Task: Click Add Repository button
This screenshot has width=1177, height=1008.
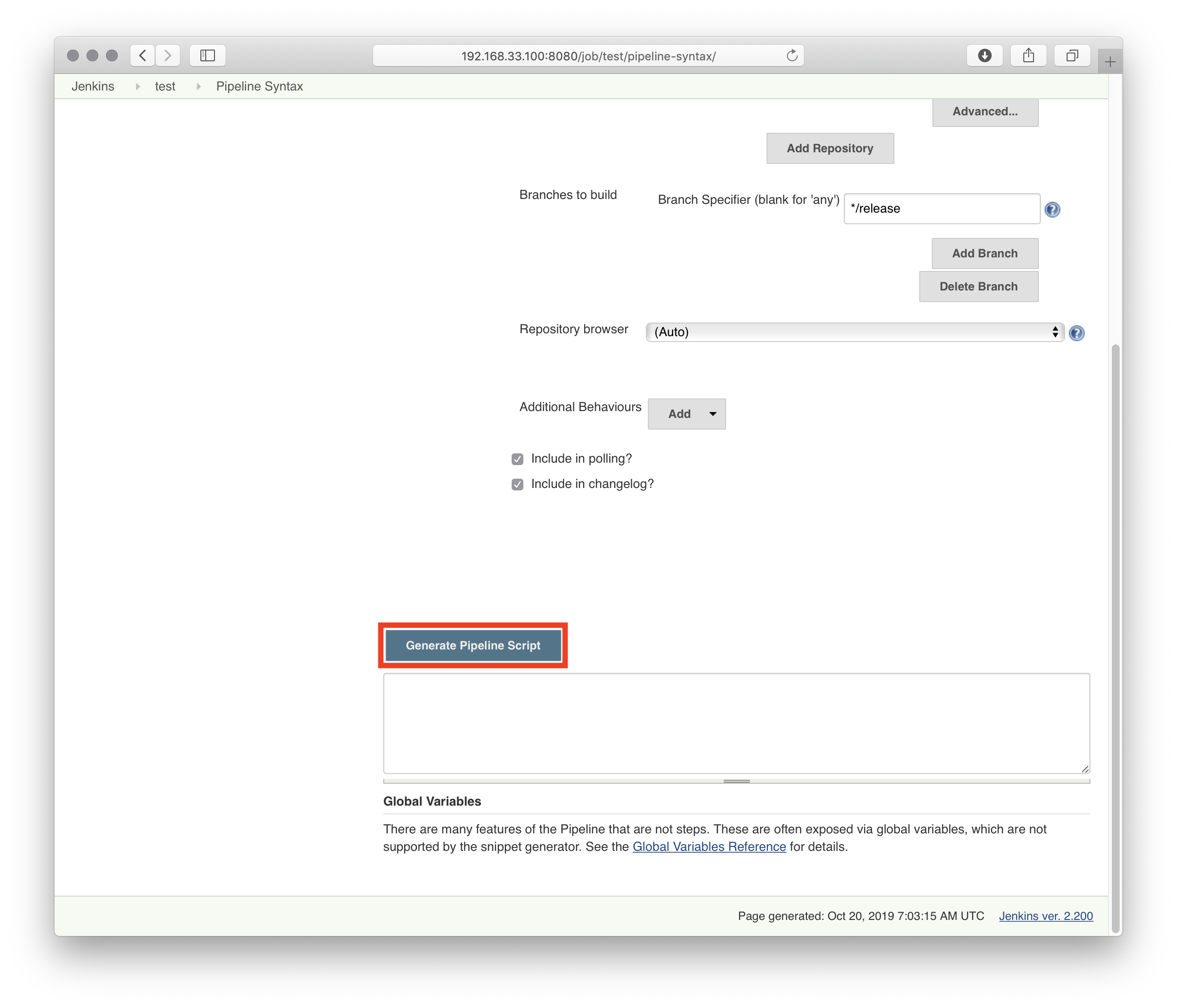Action: click(829, 148)
